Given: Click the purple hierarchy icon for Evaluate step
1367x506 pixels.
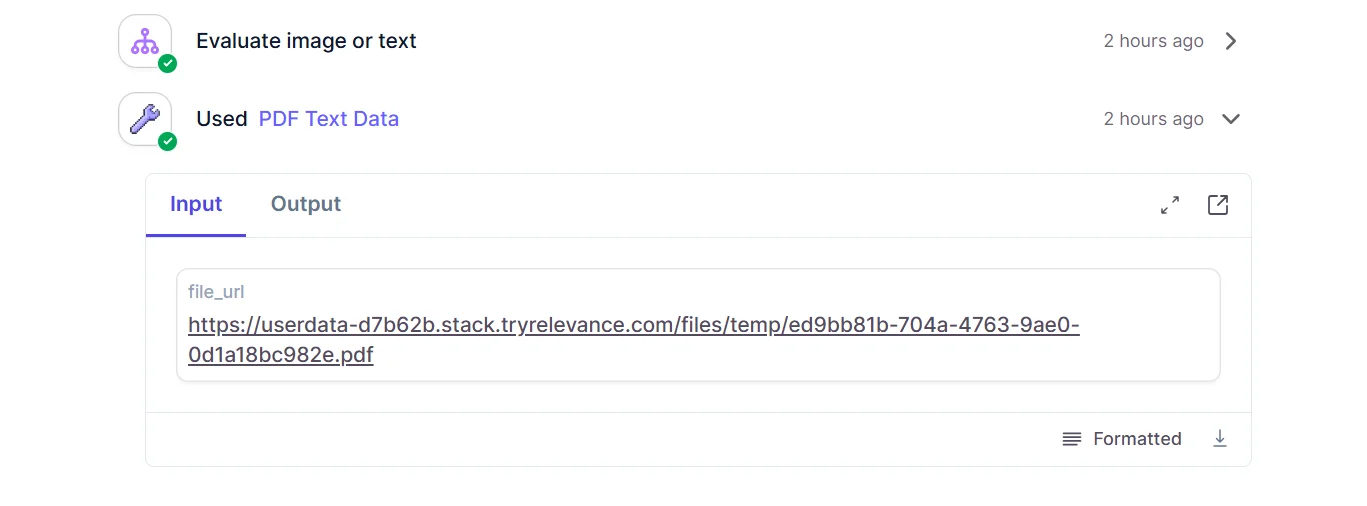Looking at the screenshot, I should point(144,41).
